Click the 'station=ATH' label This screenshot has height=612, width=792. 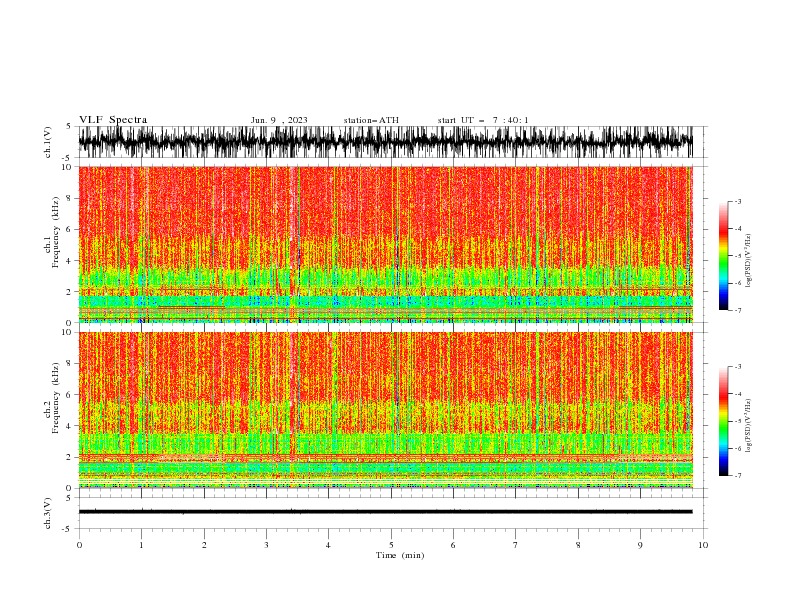click(371, 120)
